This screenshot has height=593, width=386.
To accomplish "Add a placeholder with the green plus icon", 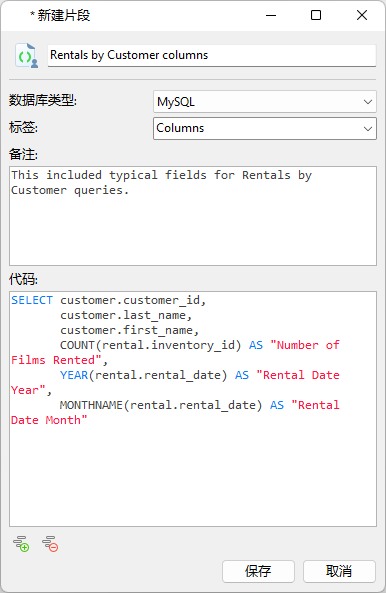I will pyautogui.click(x=21, y=544).
